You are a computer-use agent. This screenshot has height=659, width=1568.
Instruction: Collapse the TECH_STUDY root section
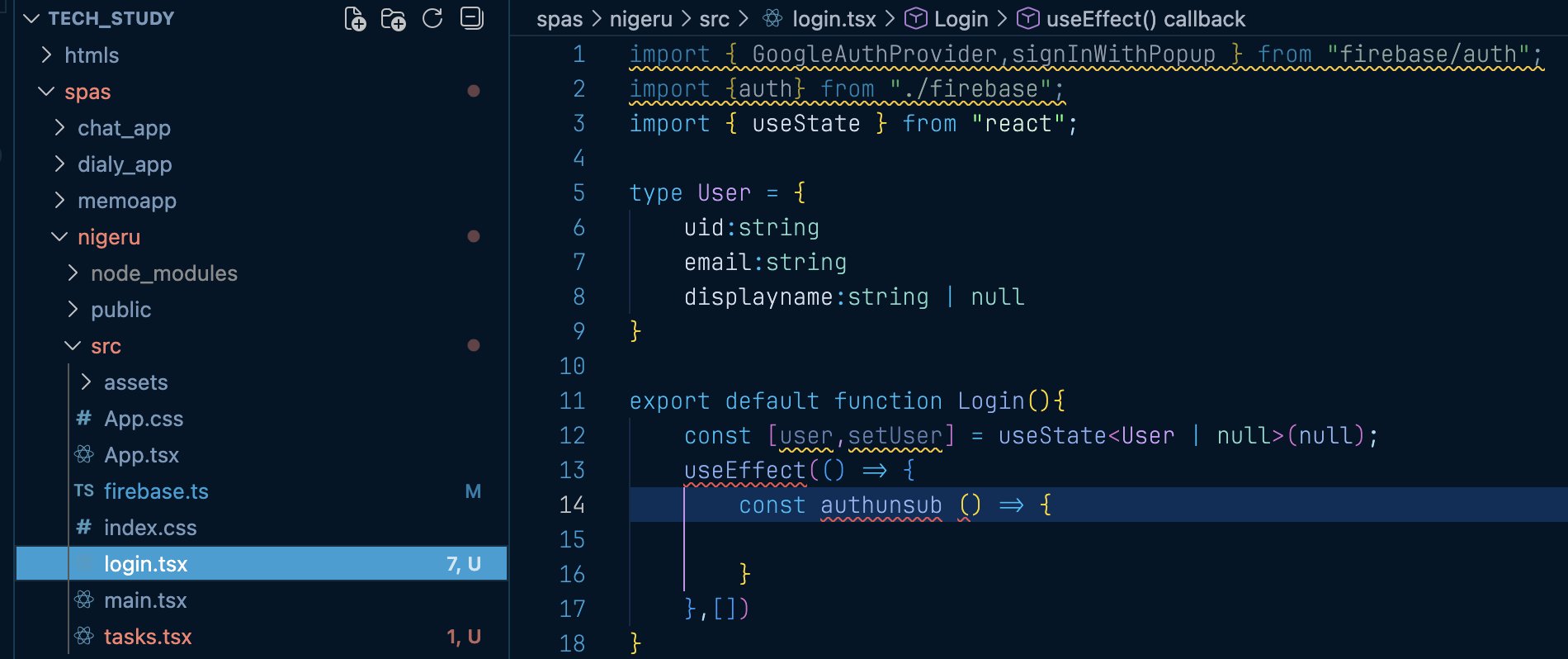31,18
